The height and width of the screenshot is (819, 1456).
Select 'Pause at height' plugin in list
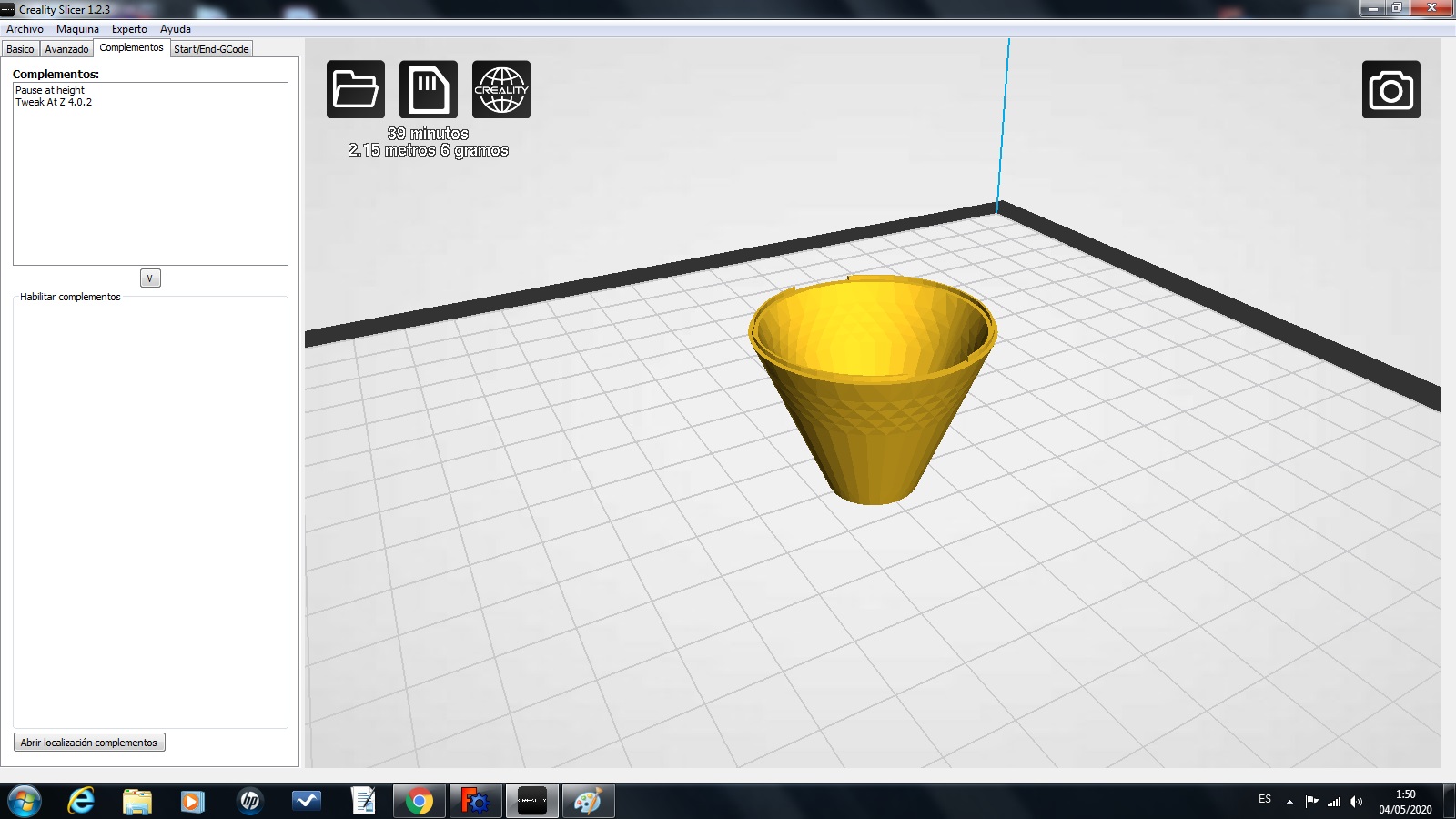50,90
